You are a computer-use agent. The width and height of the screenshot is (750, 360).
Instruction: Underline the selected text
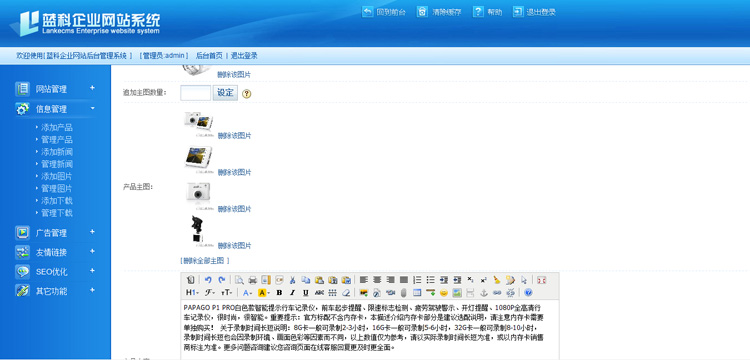pos(305,293)
